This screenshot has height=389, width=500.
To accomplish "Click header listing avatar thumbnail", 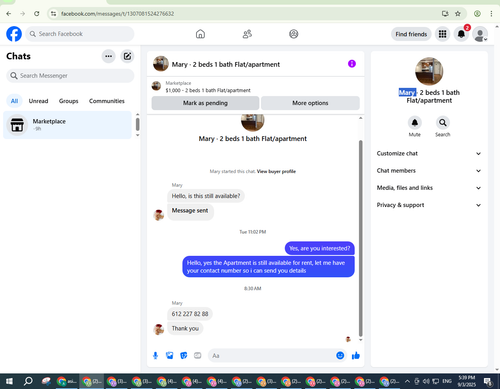I will click(x=160, y=64).
